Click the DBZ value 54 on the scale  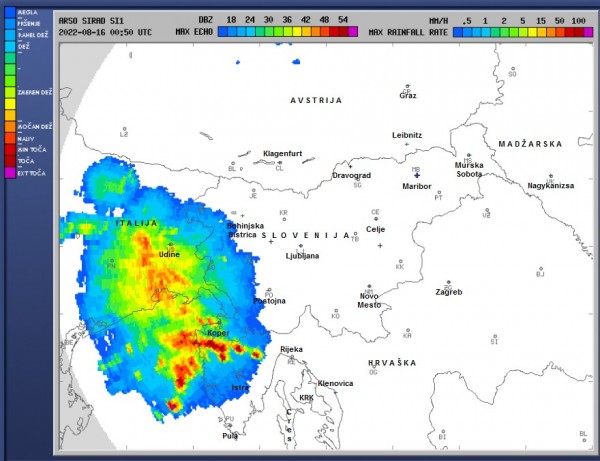343,20
